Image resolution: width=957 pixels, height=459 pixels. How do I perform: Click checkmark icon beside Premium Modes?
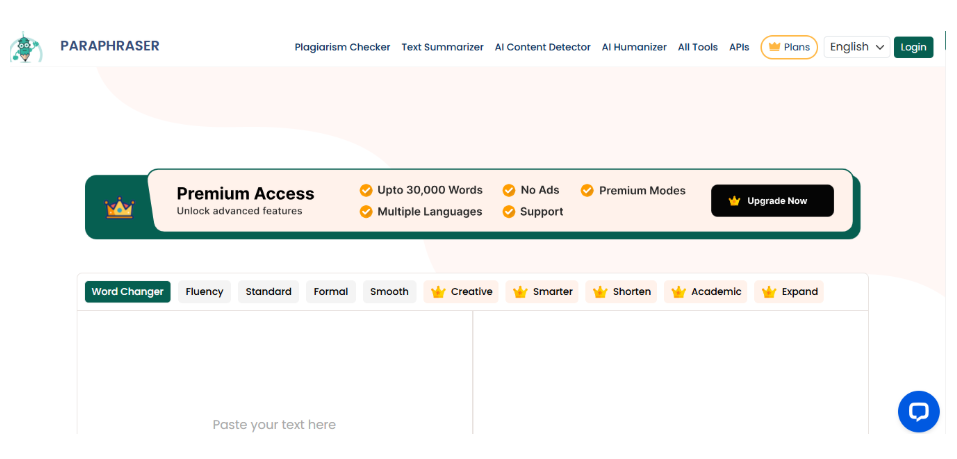[x=587, y=190]
